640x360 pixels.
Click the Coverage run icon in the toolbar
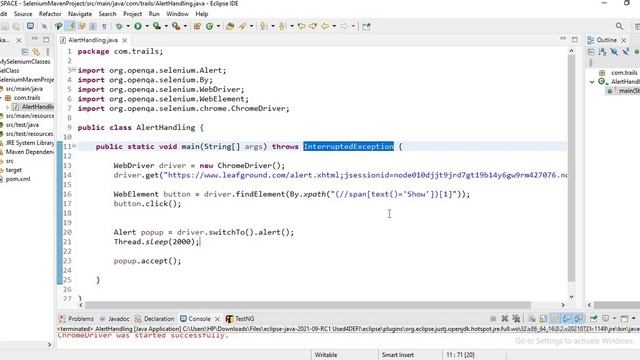click(157, 26)
